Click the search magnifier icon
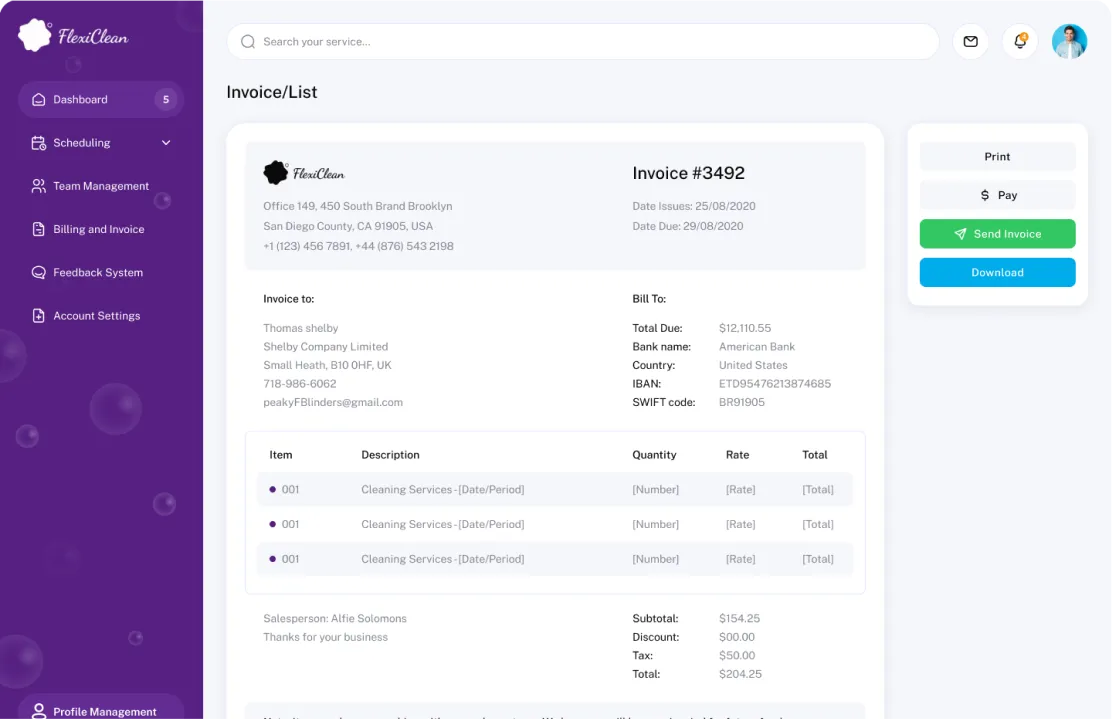The width and height of the screenshot is (1112, 719). pyautogui.click(x=247, y=42)
